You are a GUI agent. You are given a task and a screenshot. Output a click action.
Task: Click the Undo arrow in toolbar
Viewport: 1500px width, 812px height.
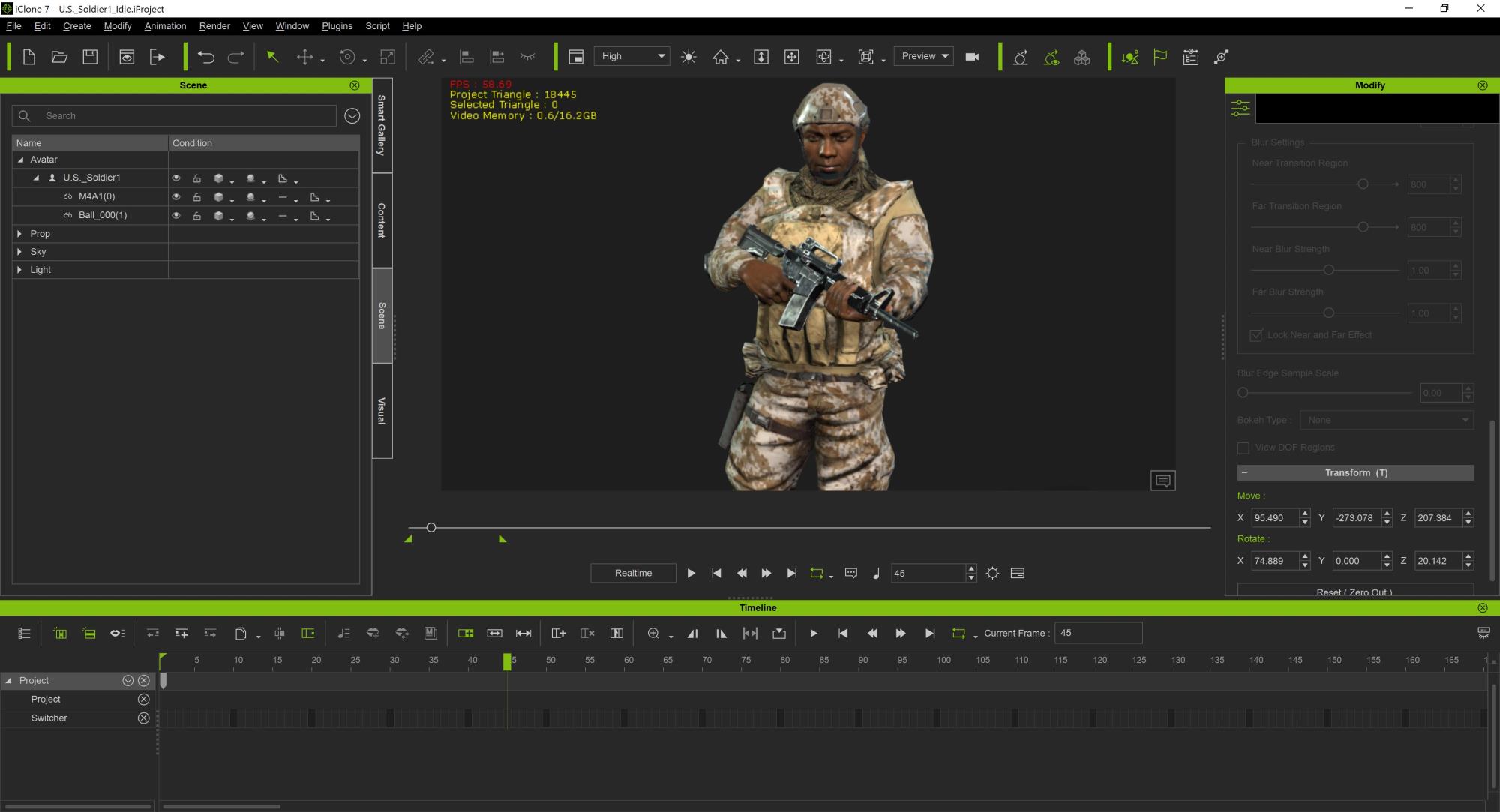click(205, 57)
